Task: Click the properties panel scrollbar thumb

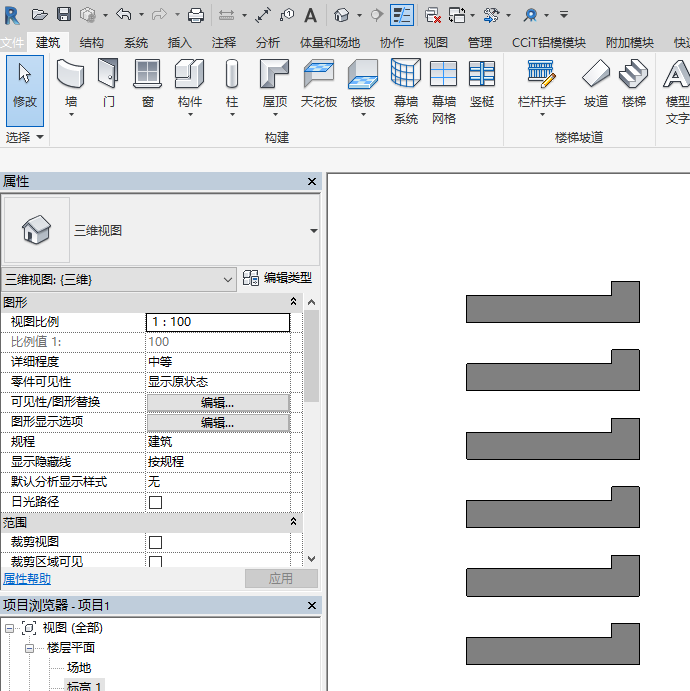Action: (312, 356)
